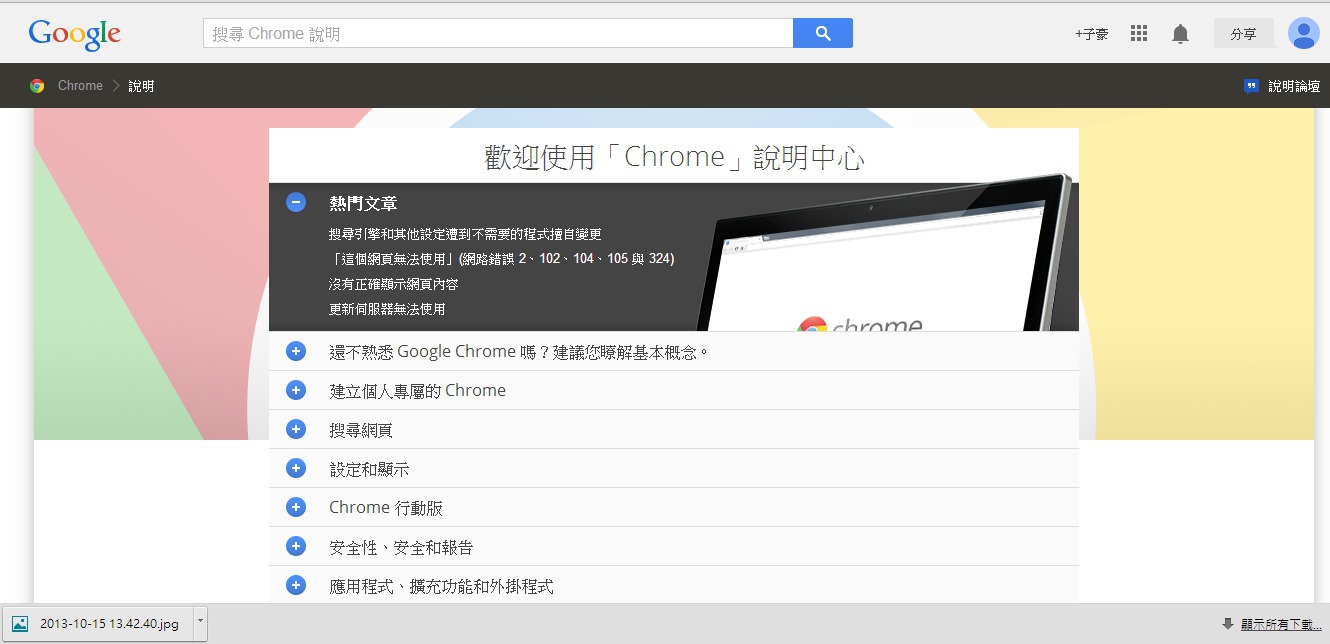The width and height of the screenshot is (1330, 644).
Task: Expand the 搜尋網頁 section
Action: coord(296,429)
